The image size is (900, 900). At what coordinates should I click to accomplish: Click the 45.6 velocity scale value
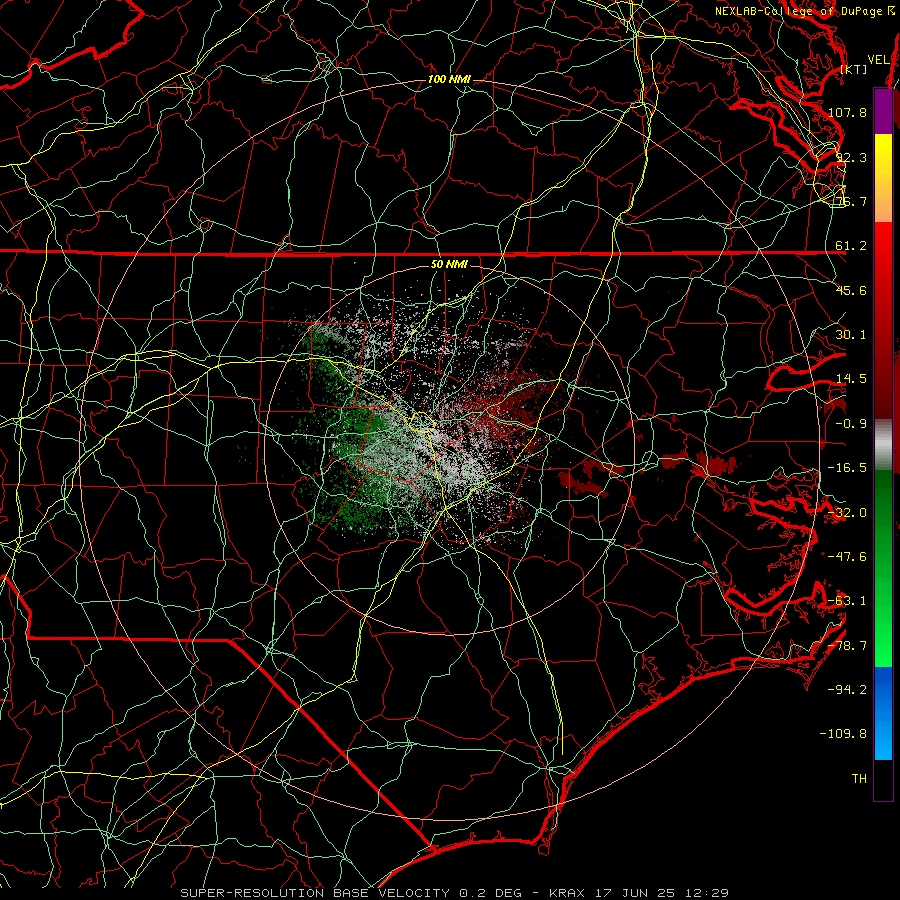(851, 290)
